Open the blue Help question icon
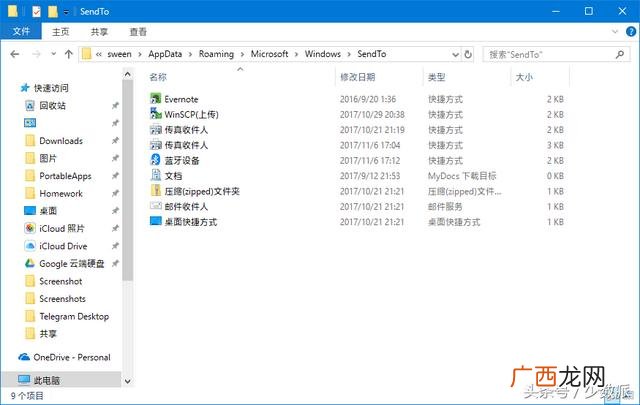This screenshot has width=640, height=405. [x=631, y=31]
